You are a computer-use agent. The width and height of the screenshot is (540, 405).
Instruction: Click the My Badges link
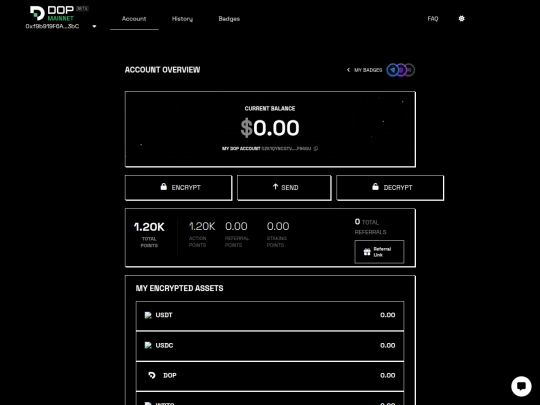(x=368, y=70)
